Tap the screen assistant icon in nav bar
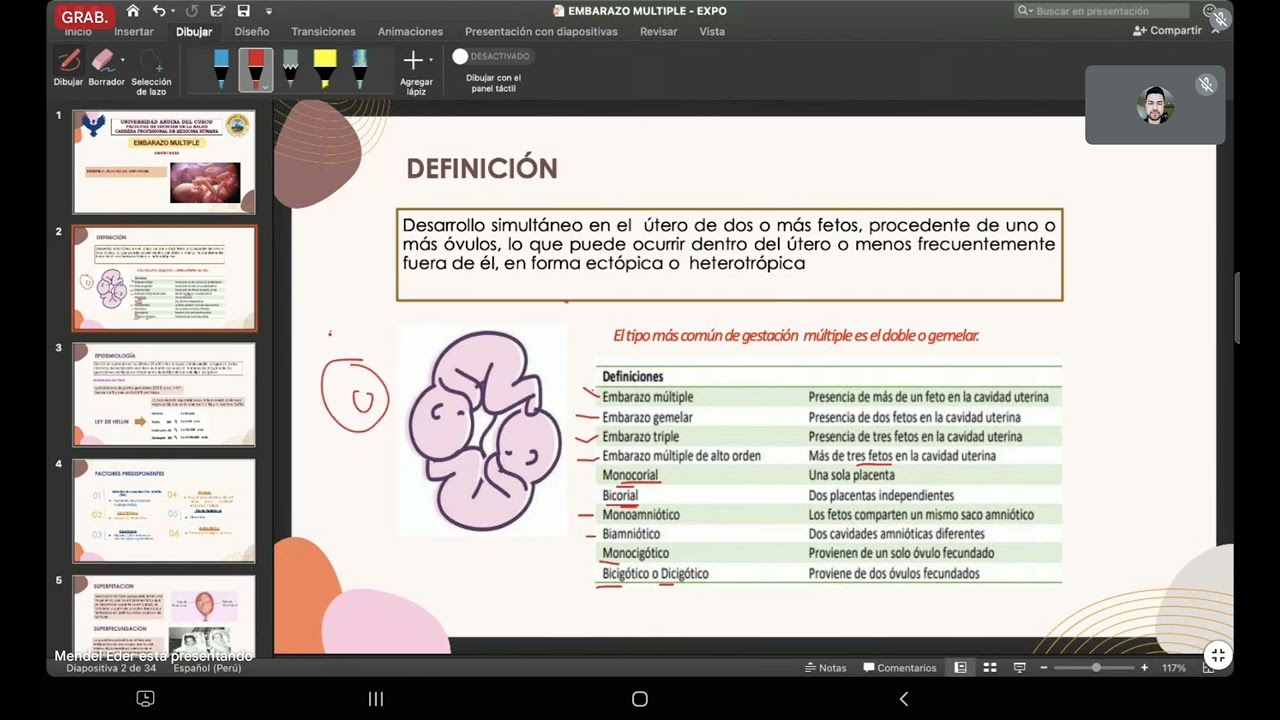 145,699
